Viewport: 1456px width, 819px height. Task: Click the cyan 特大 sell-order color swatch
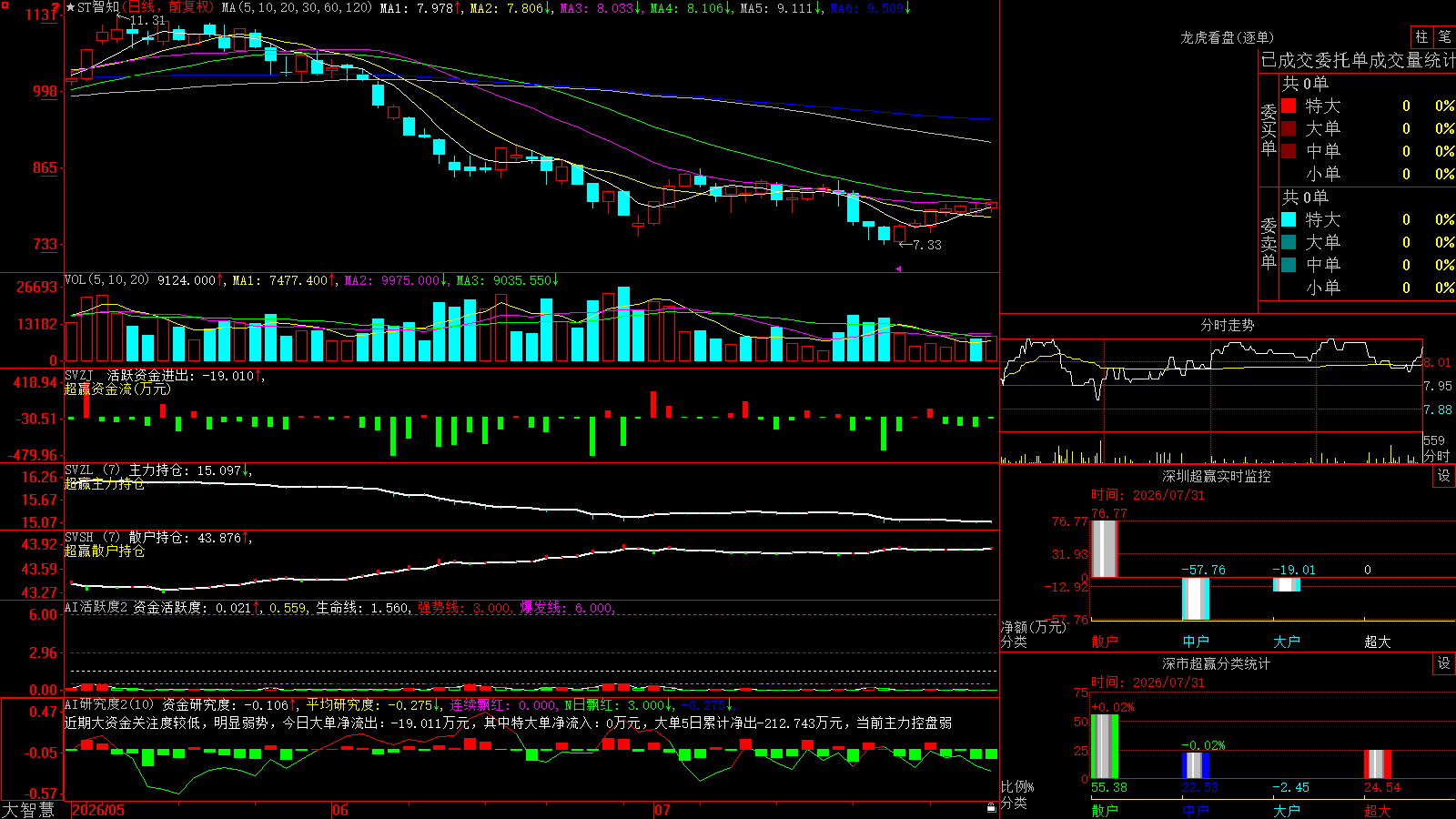point(1289,219)
